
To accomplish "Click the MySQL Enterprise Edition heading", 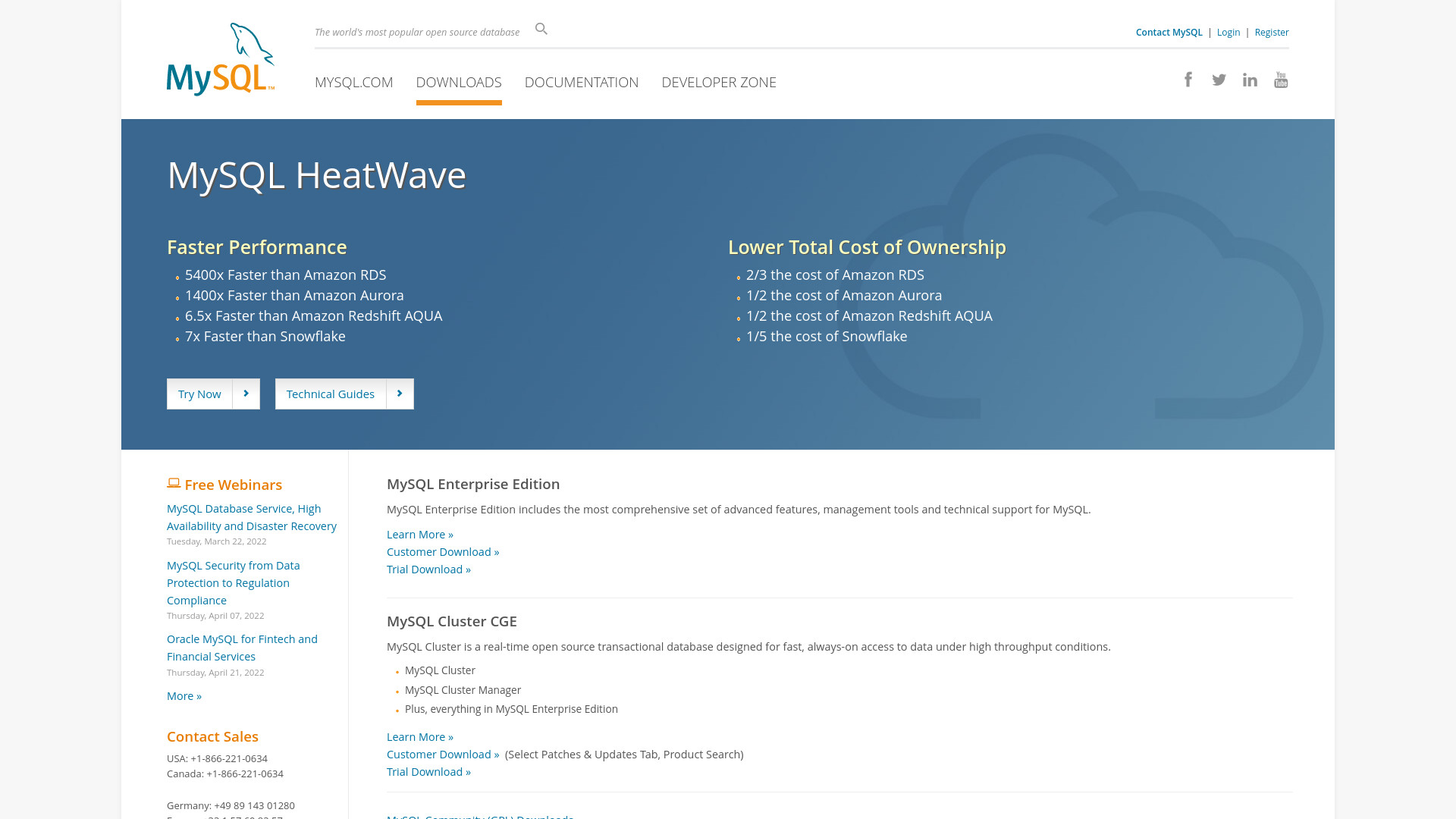I will [x=473, y=484].
